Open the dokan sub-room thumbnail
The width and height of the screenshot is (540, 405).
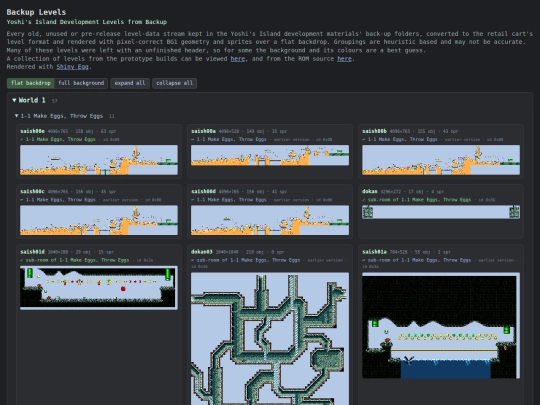[441, 212]
